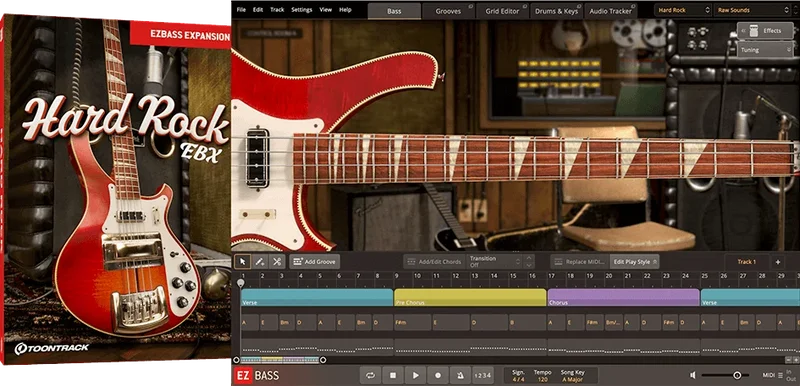Pop out the Grooves tab window icon
The image size is (800, 386).
pyautogui.click(x=470, y=6)
